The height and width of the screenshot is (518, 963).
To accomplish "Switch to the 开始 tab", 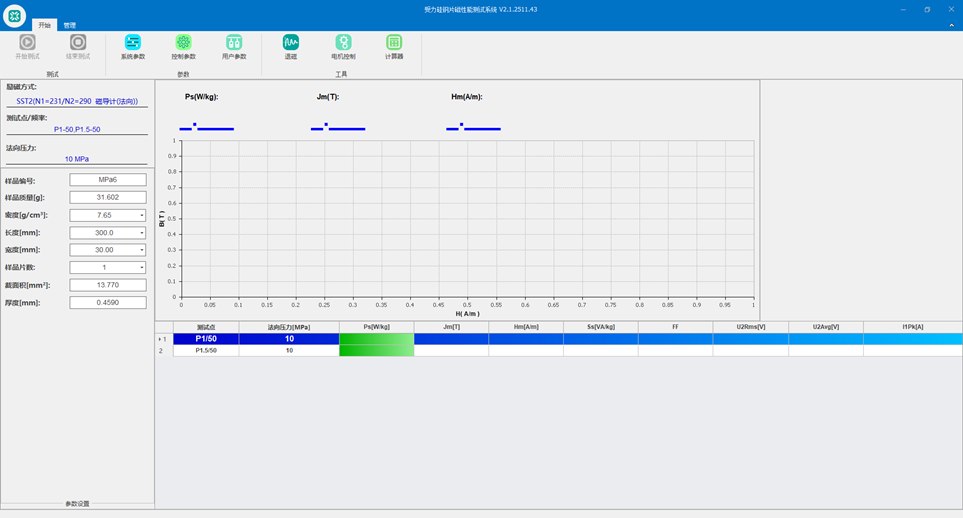I will point(44,25).
